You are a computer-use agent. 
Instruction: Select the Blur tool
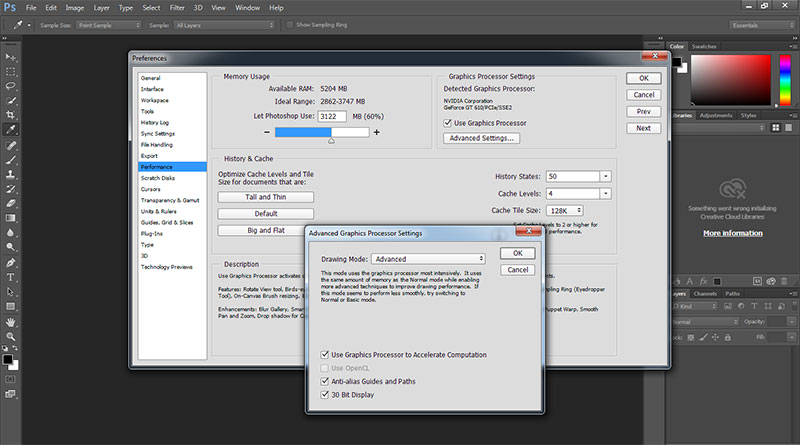point(11,232)
